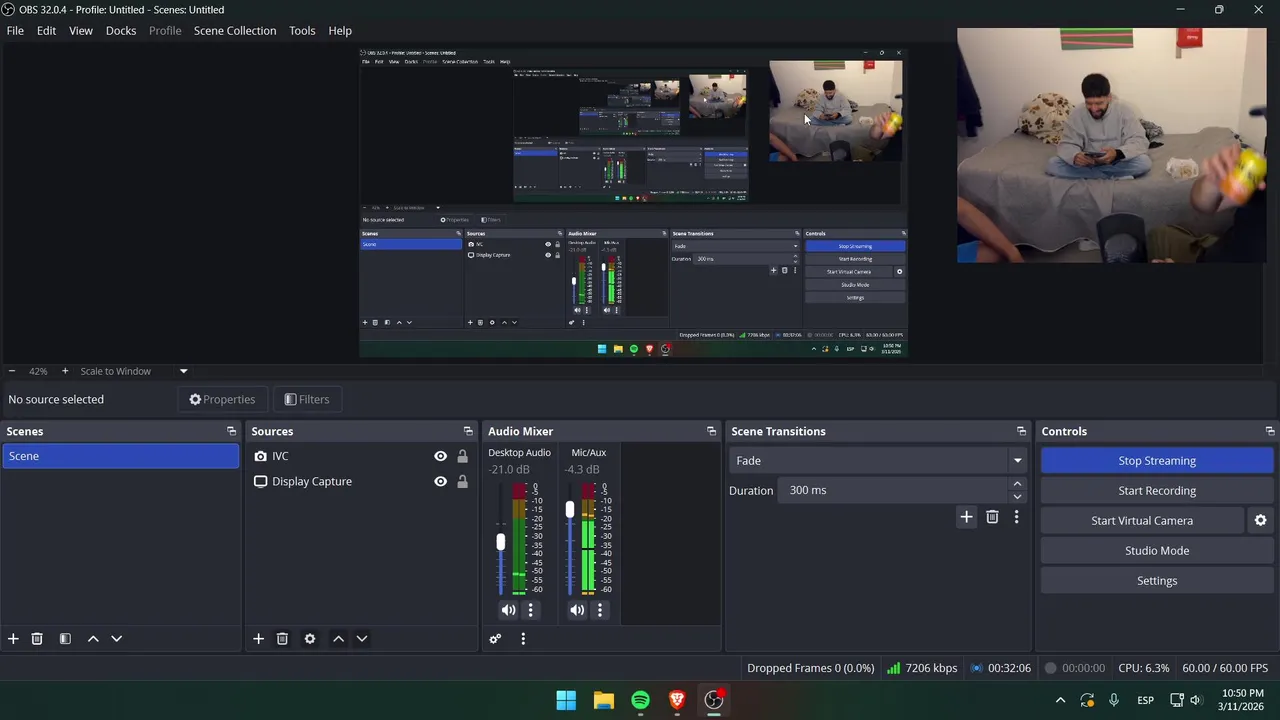
Task: Open the Help menu
Action: [340, 30]
